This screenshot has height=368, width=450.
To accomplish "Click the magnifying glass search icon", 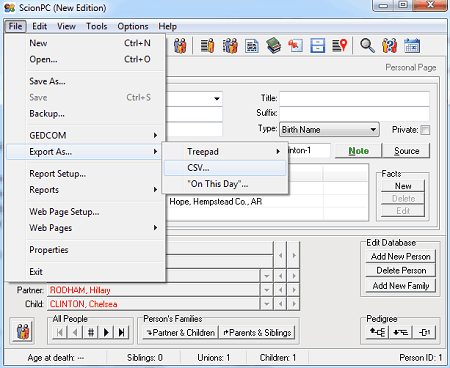I will coord(367,45).
